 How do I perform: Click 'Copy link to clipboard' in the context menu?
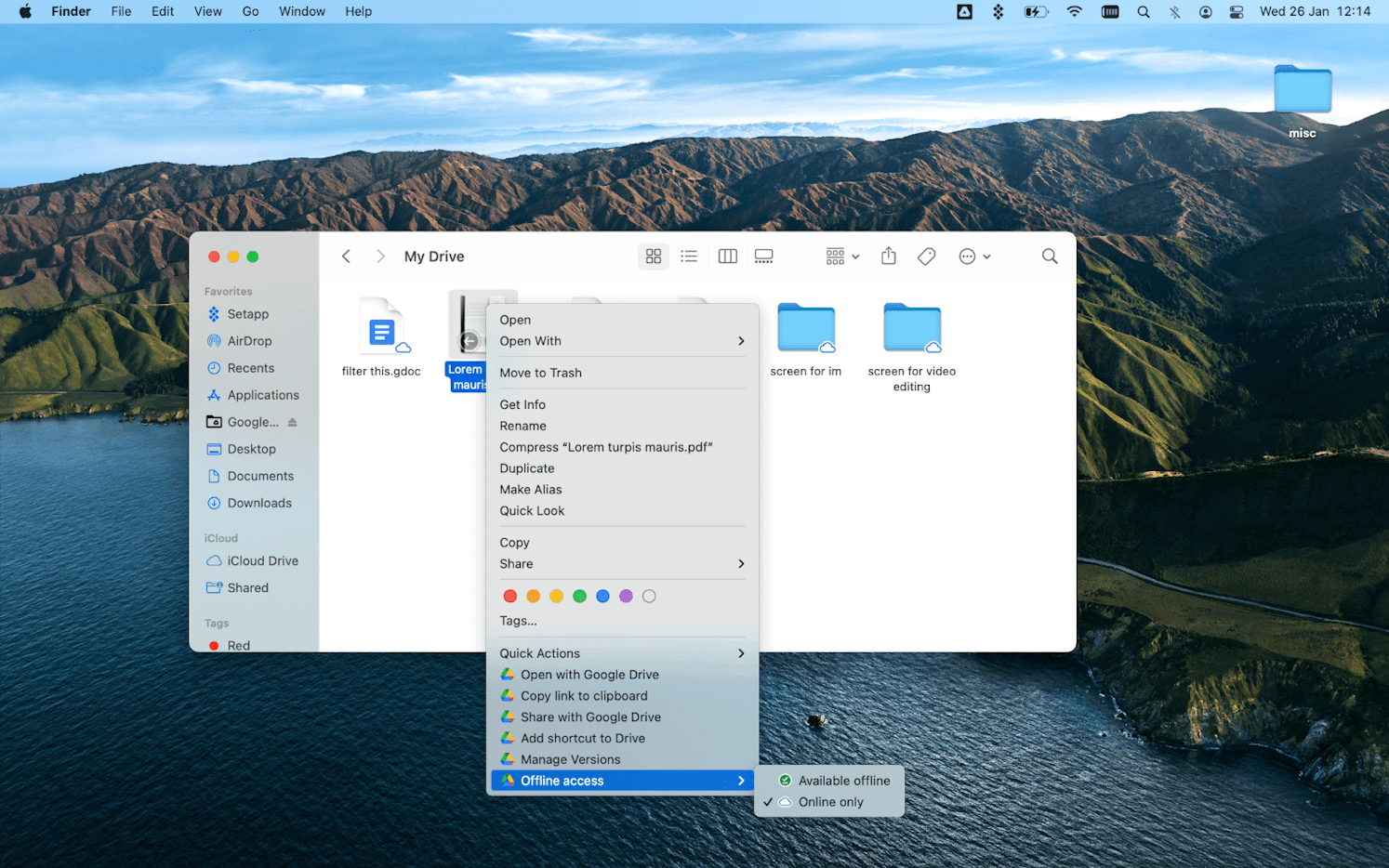point(584,695)
